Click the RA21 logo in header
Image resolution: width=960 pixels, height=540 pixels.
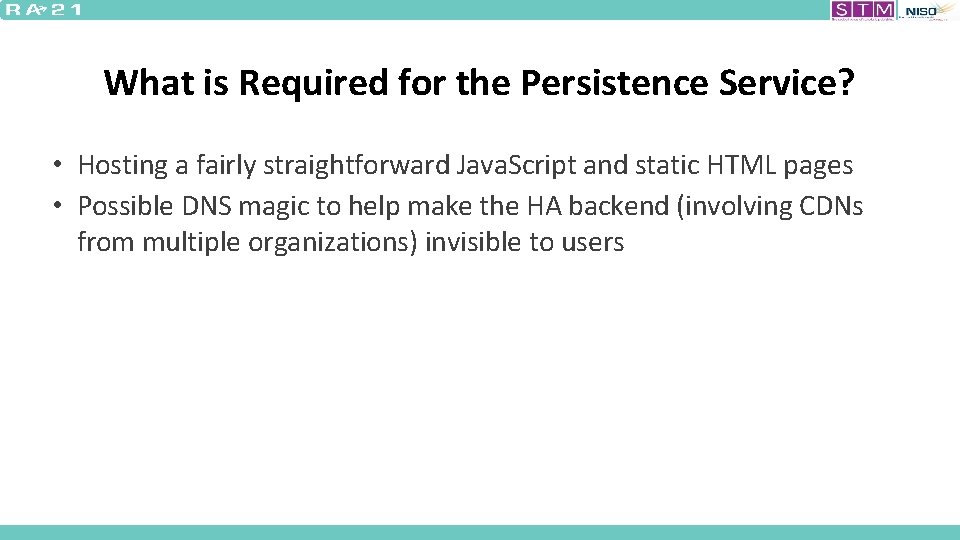point(42,10)
